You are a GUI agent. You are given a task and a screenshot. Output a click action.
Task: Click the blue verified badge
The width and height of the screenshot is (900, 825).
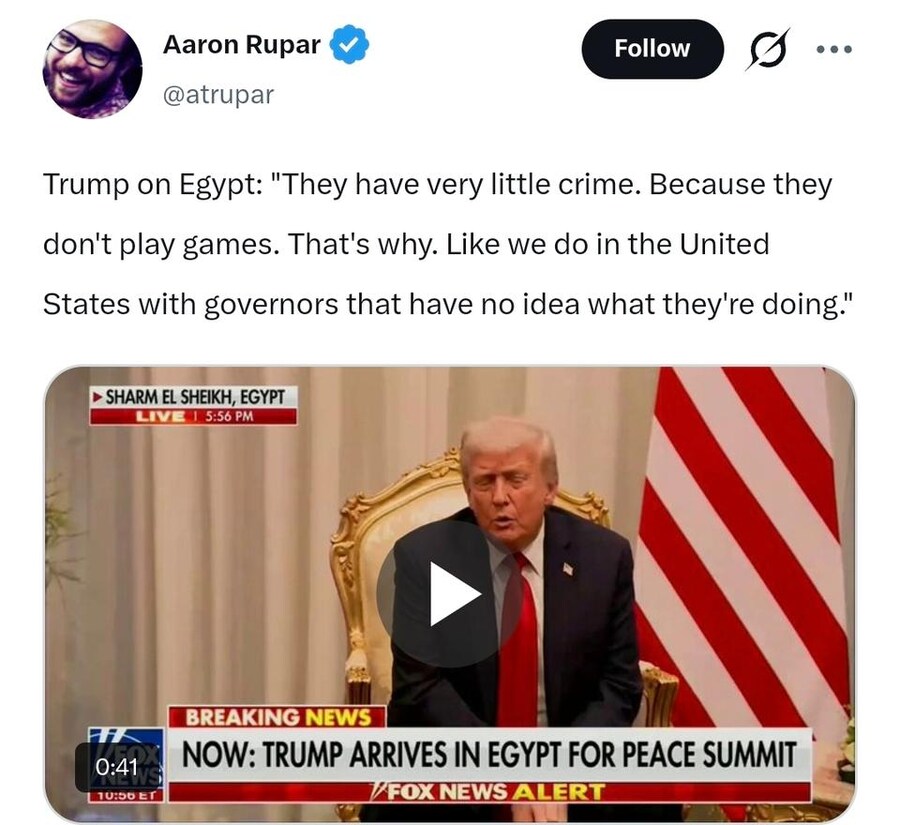click(349, 45)
